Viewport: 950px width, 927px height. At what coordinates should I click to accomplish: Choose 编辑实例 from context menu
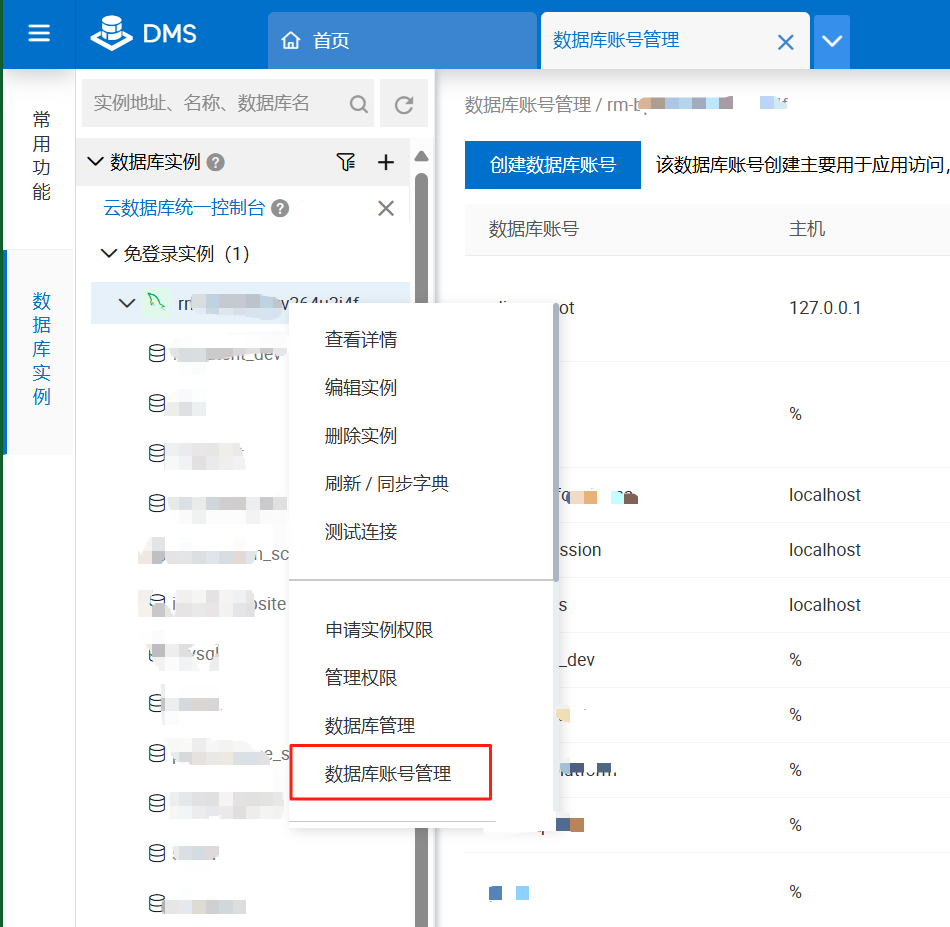click(x=360, y=387)
